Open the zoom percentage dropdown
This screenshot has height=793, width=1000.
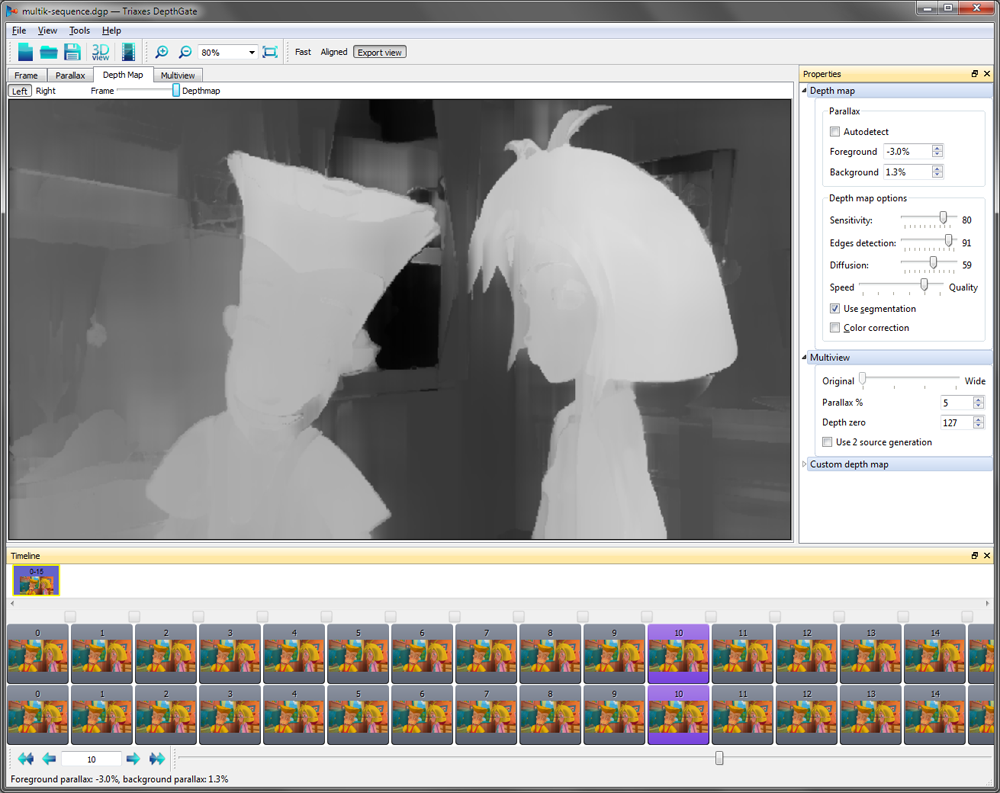pos(252,52)
